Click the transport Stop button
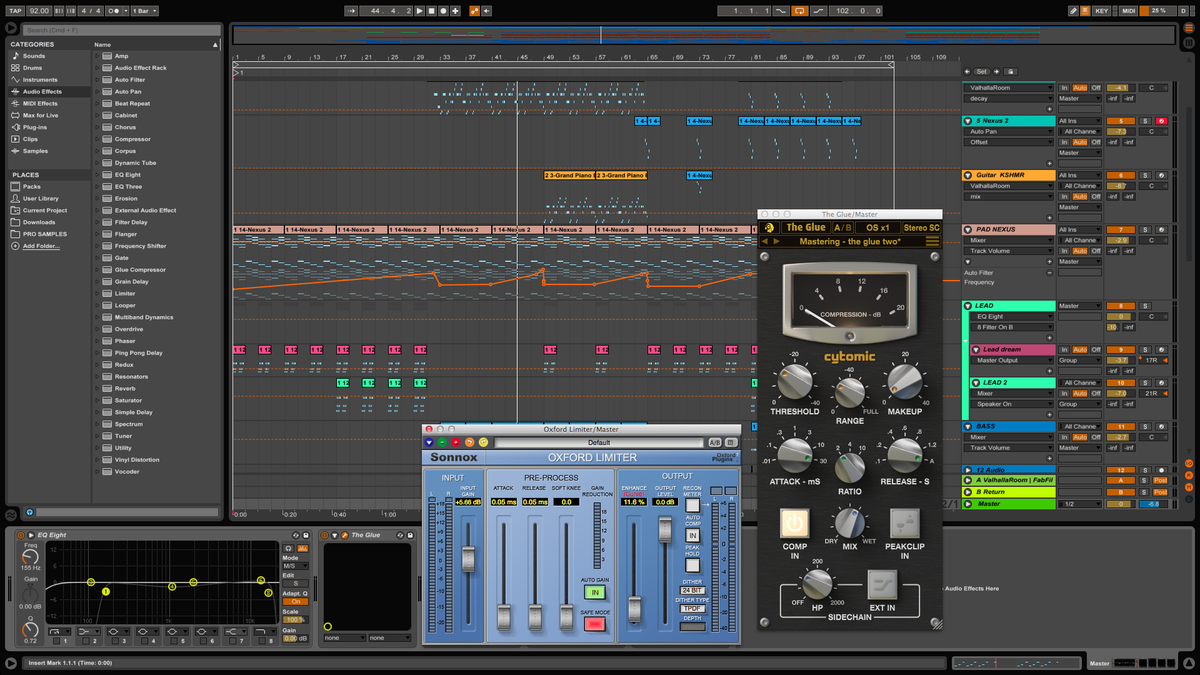1200x675 pixels. click(x=431, y=10)
